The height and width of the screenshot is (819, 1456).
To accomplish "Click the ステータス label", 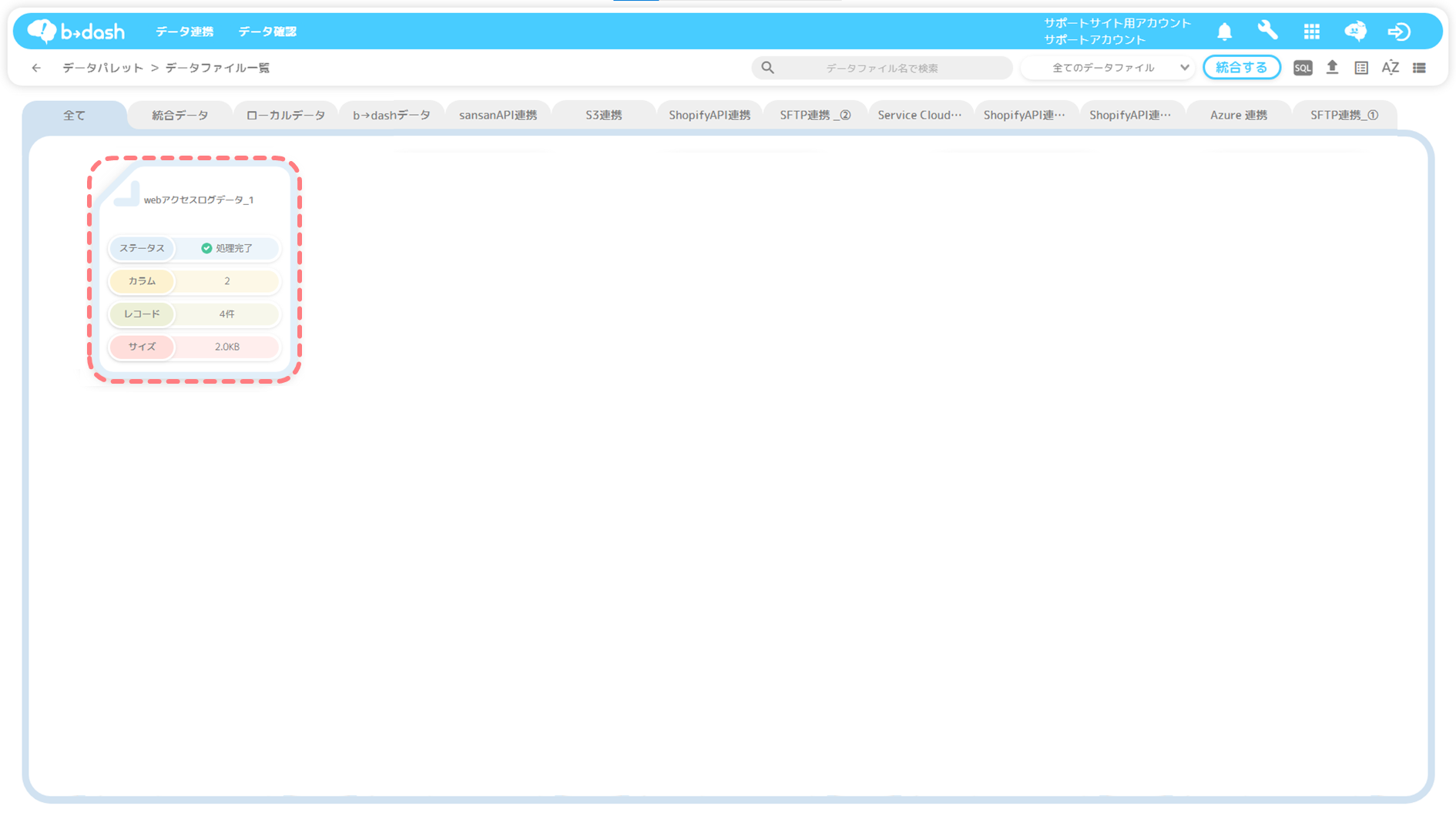I will click(142, 248).
